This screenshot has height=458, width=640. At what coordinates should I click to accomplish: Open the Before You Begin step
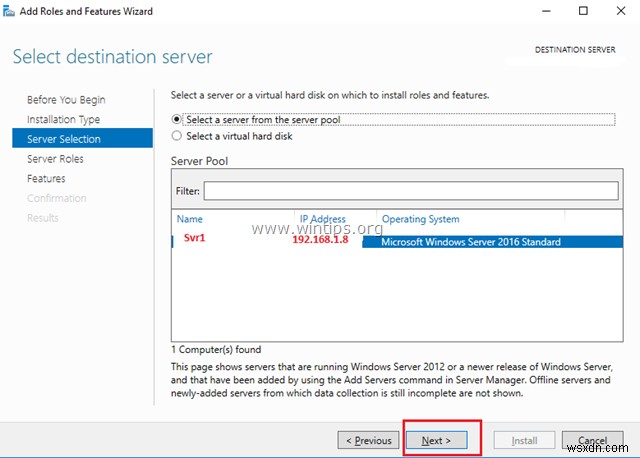pos(66,100)
